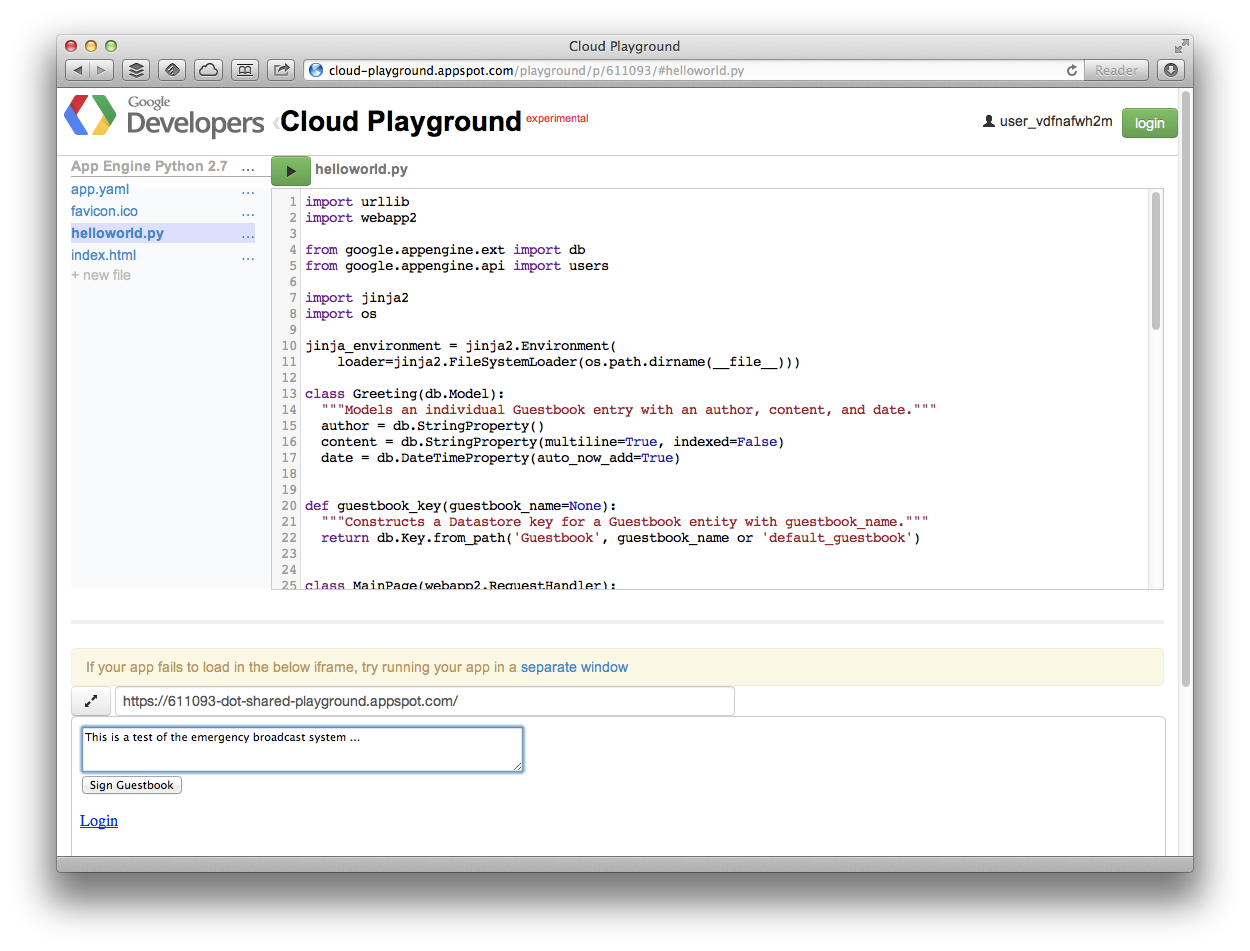Screen dimensions: 1250x951
Task: Click the Reader button in address bar
Action: pos(1116,71)
